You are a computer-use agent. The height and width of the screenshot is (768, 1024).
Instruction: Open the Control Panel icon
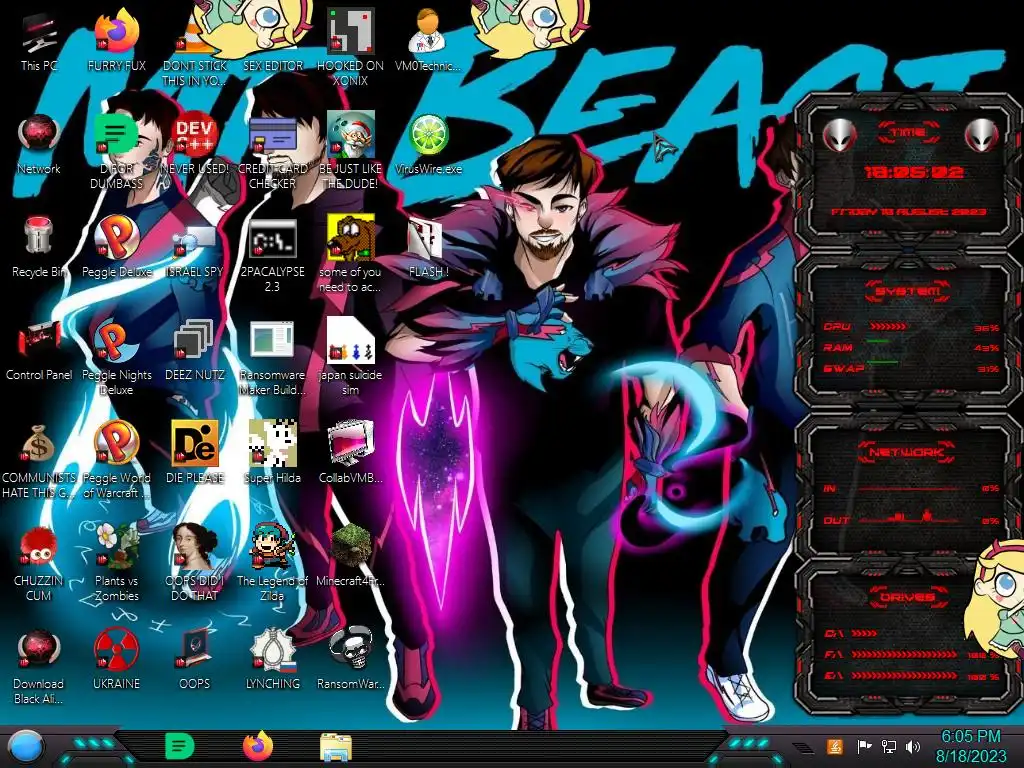tap(39, 340)
